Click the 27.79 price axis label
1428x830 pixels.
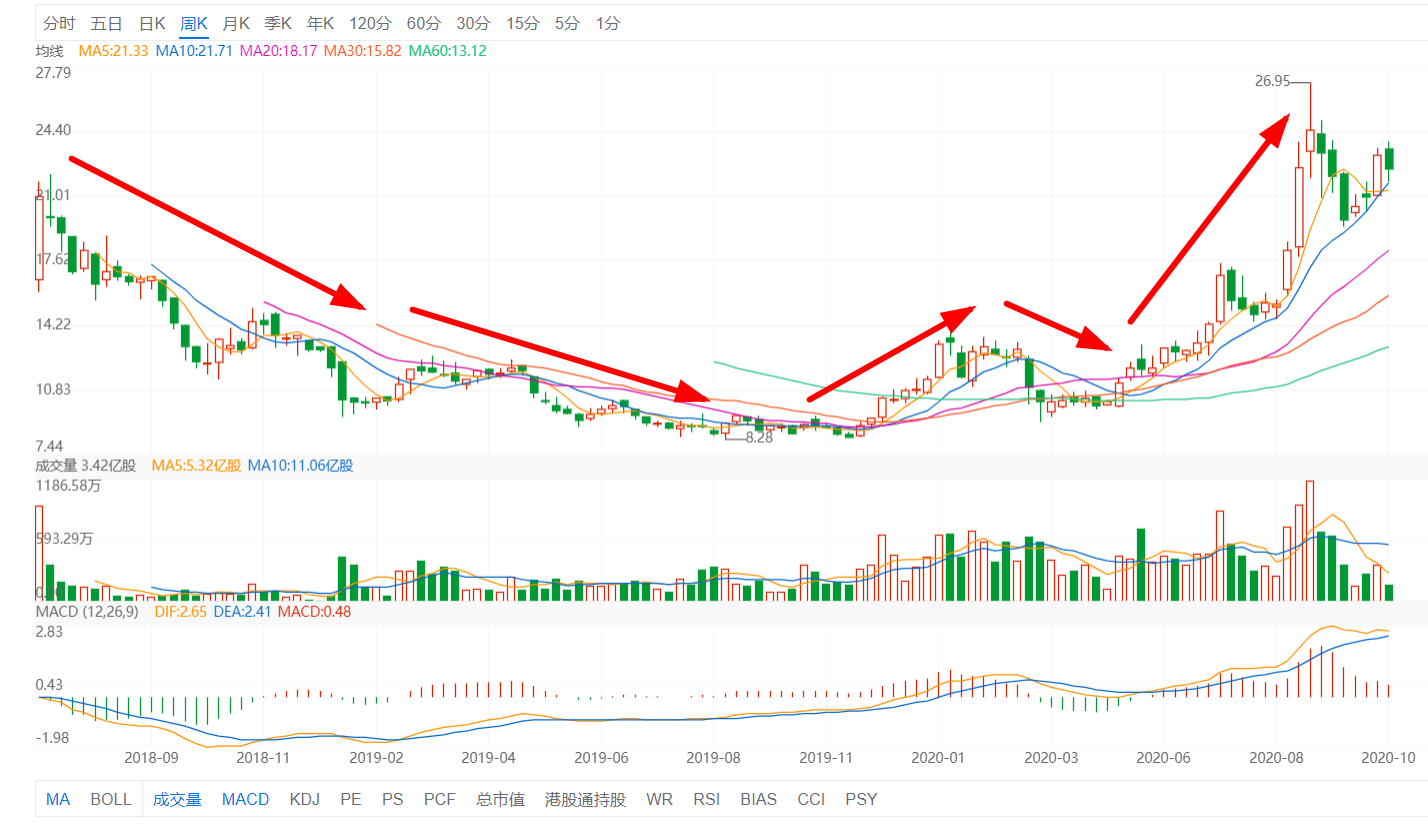[x=53, y=73]
